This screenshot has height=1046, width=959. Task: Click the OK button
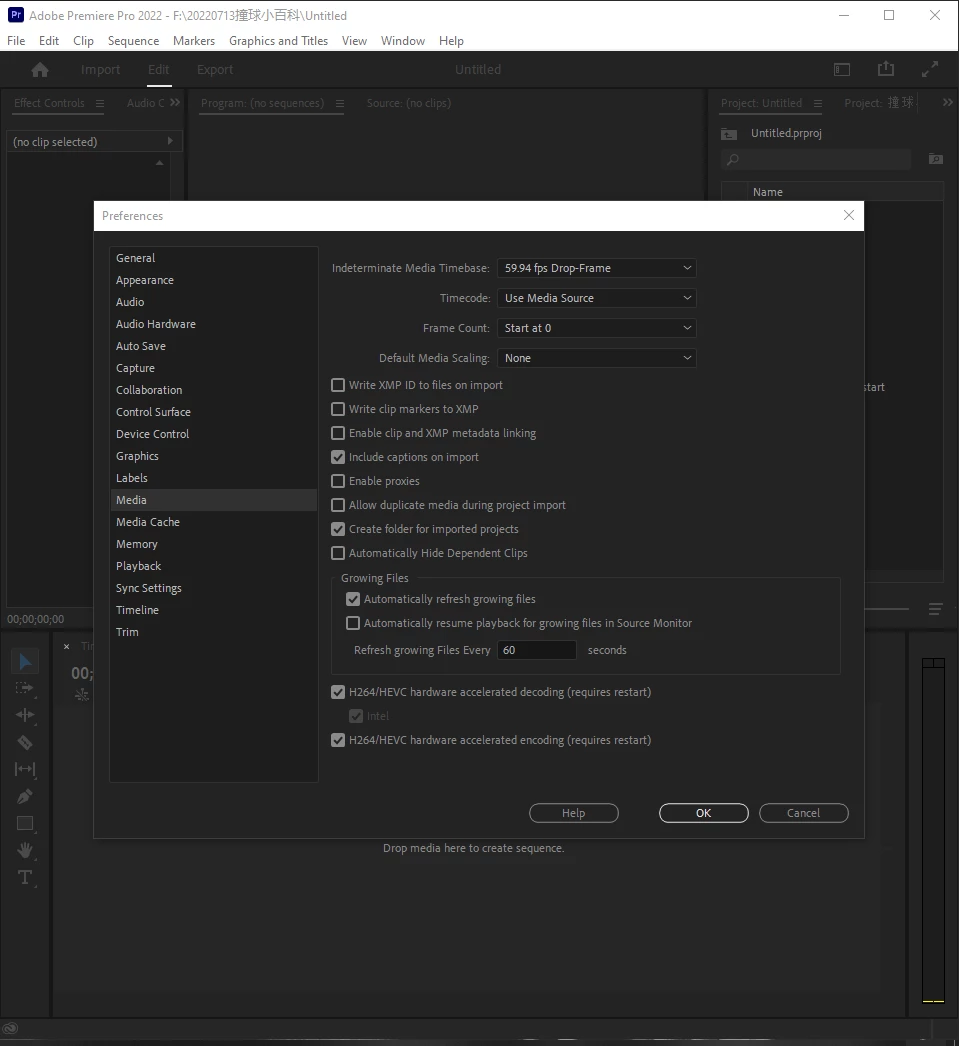click(x=704, y=813)
